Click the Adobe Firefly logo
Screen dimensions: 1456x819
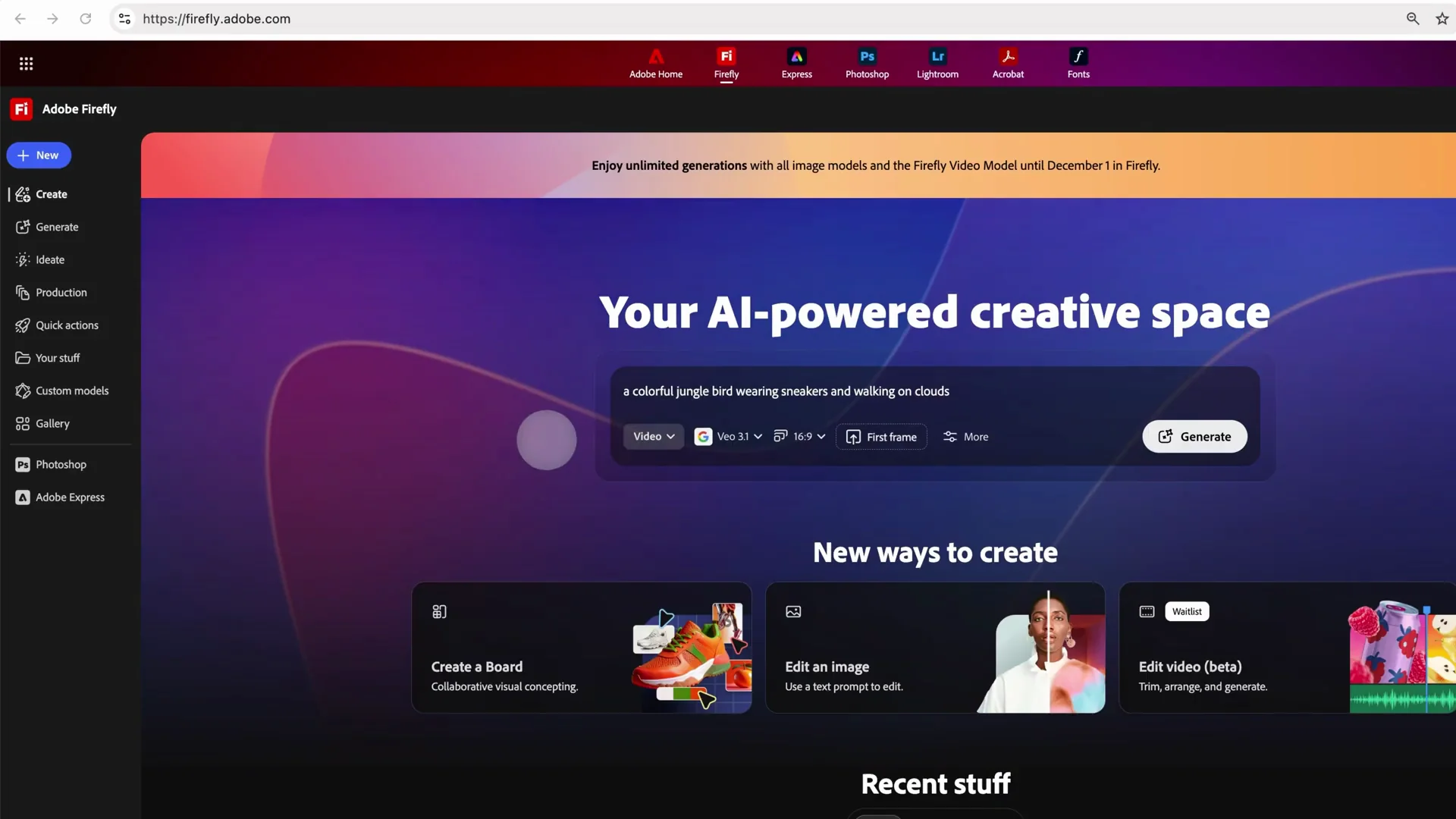pyautogui.click(x=63, y=108)
